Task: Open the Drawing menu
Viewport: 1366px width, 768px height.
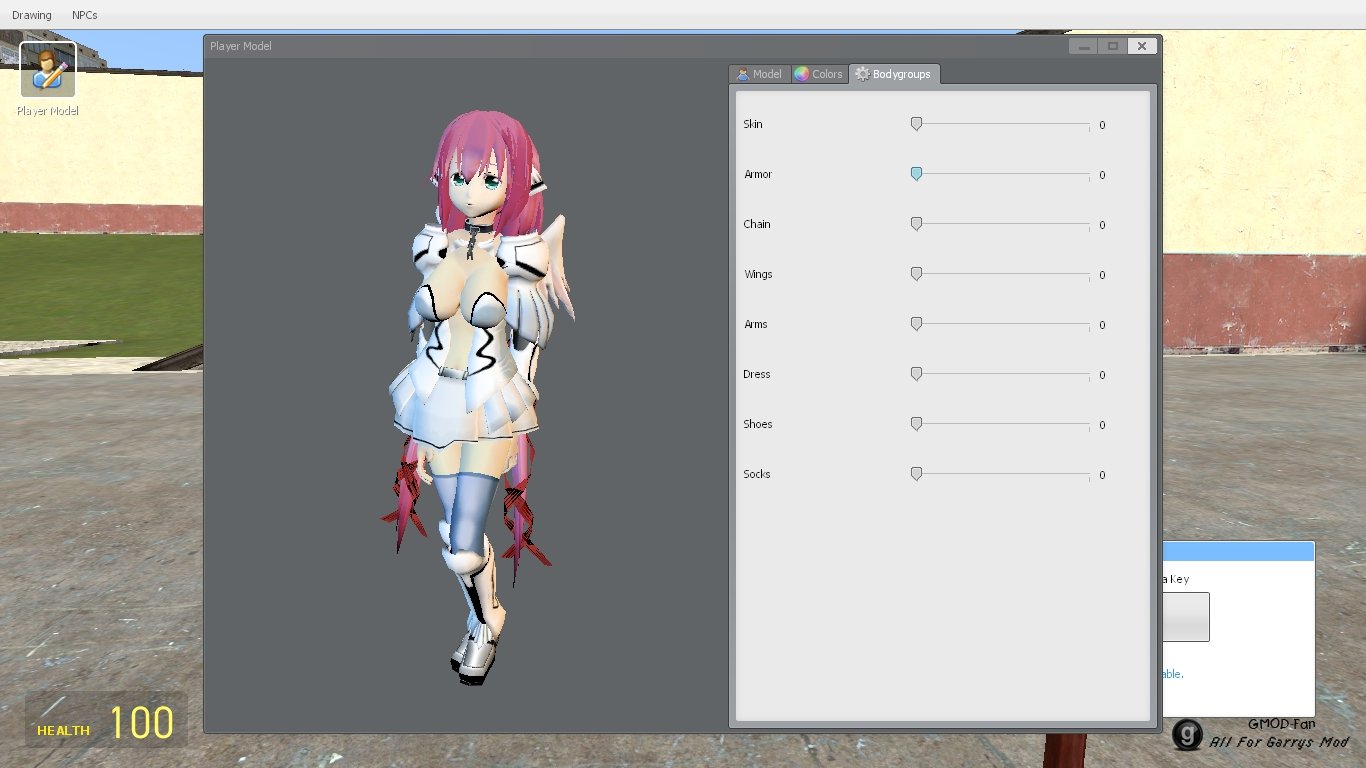Action: click(32, 15)
